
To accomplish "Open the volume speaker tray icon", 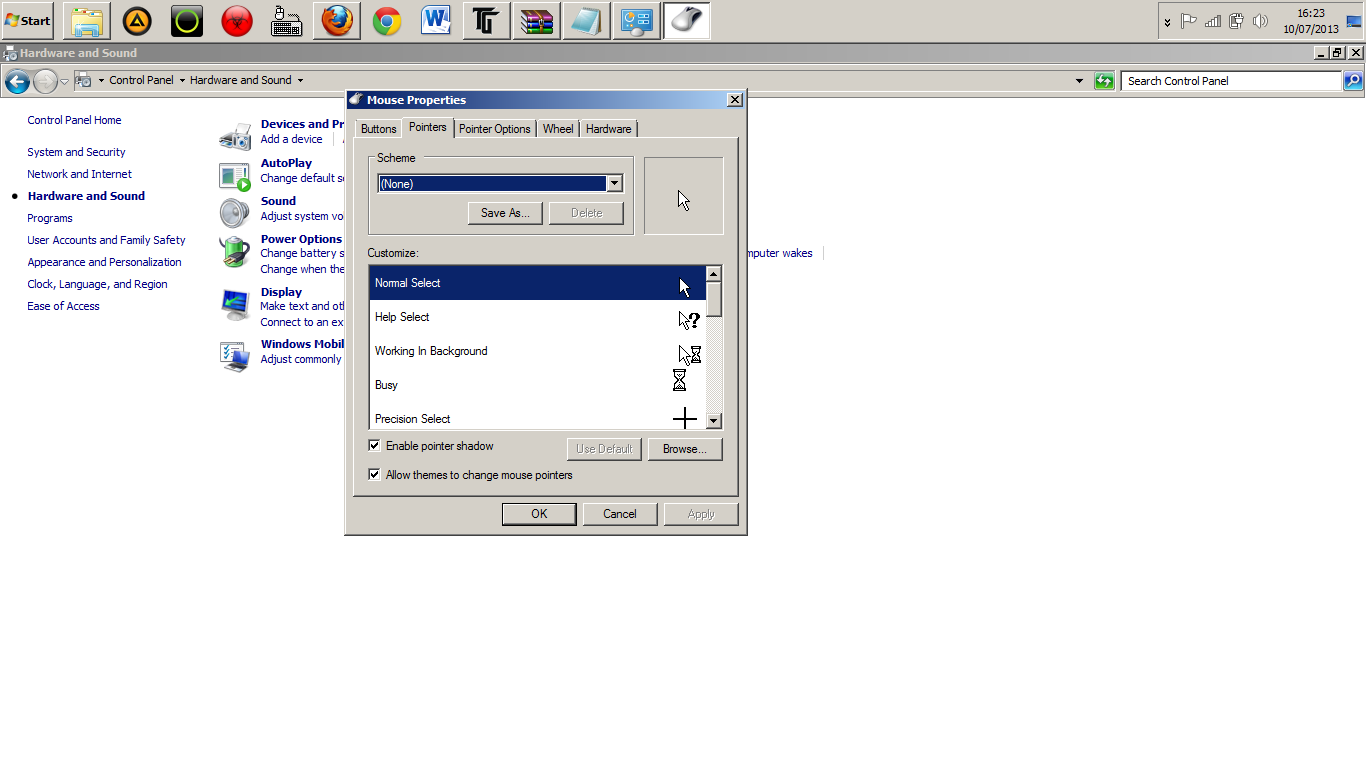I will coord(1261,21).
